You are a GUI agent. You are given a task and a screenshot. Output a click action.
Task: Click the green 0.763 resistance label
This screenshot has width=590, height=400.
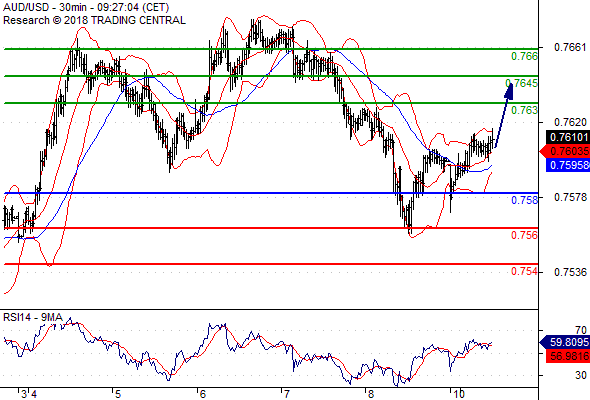click(x=524, y=110)
